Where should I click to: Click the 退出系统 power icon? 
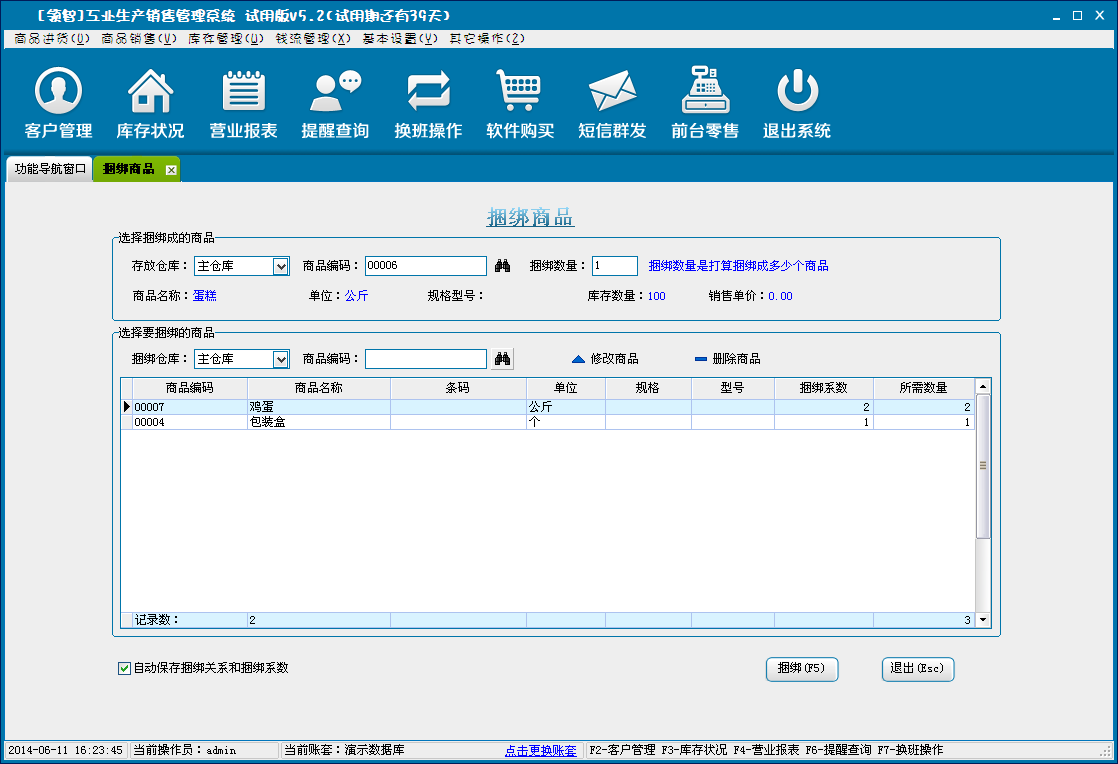[x=797, y=102]
